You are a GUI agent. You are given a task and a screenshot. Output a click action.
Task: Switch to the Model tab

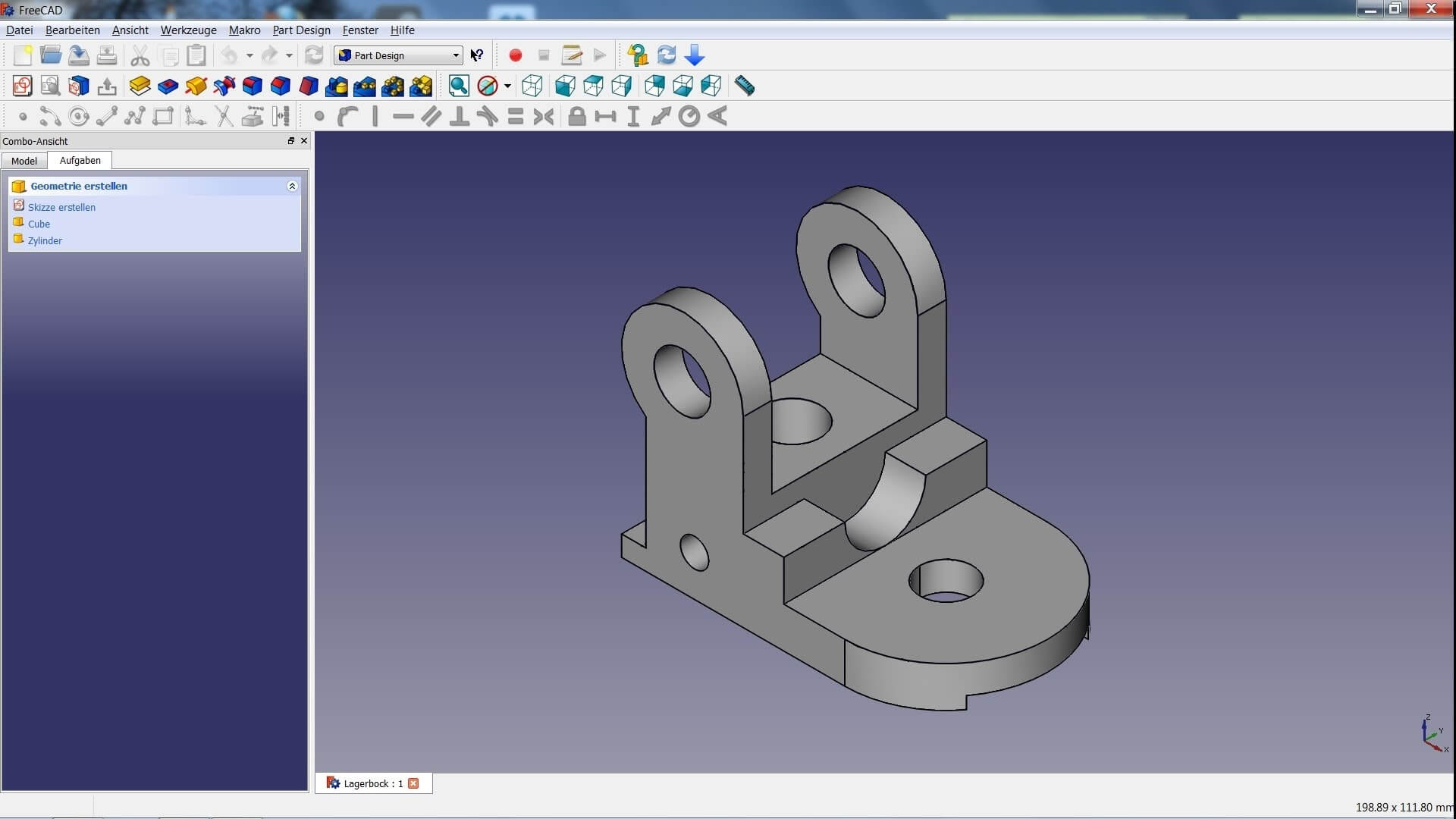point(25,160)
